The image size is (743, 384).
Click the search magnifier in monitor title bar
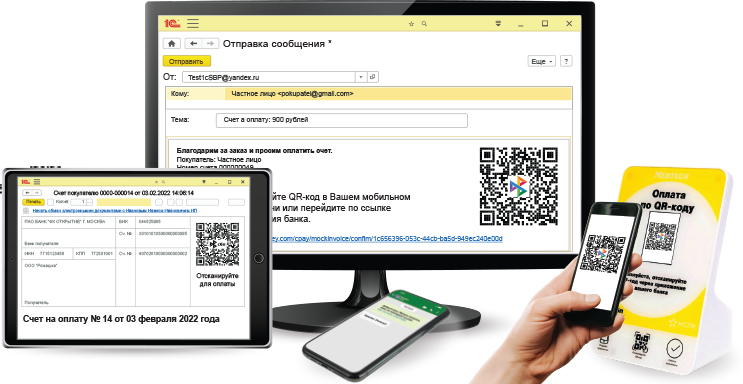point(424,24)
